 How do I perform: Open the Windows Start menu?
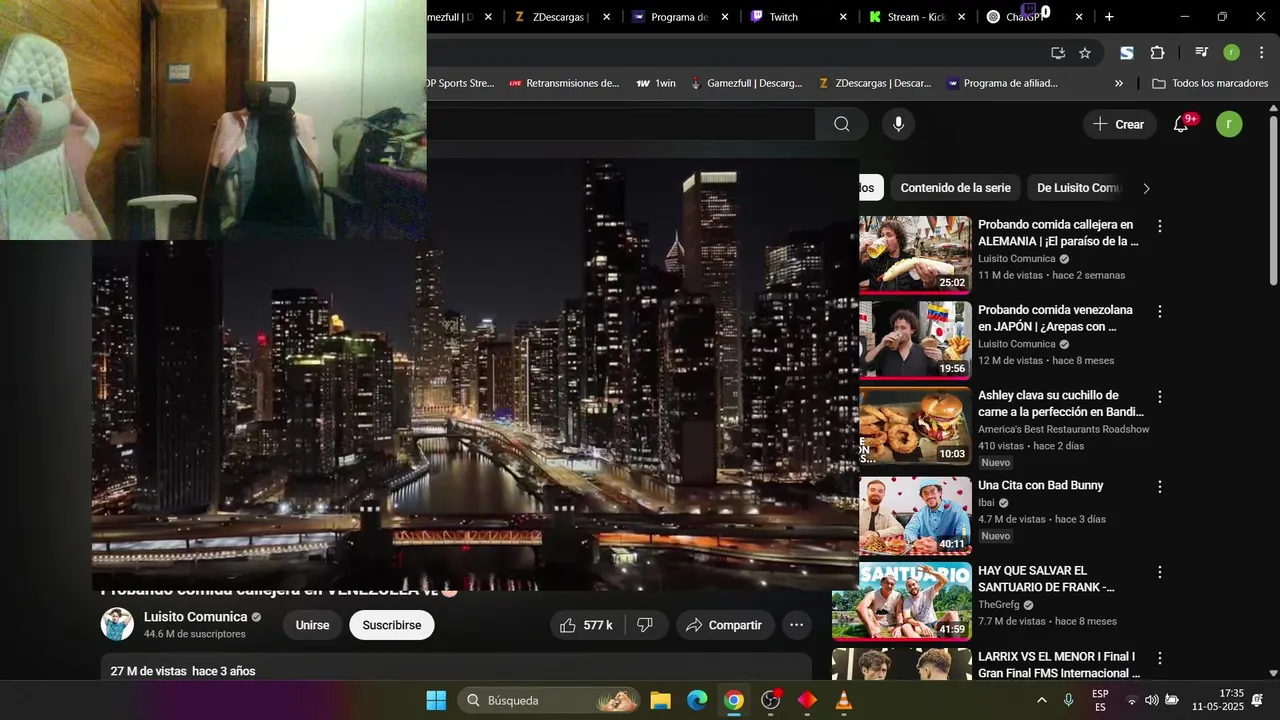(436, 700)
